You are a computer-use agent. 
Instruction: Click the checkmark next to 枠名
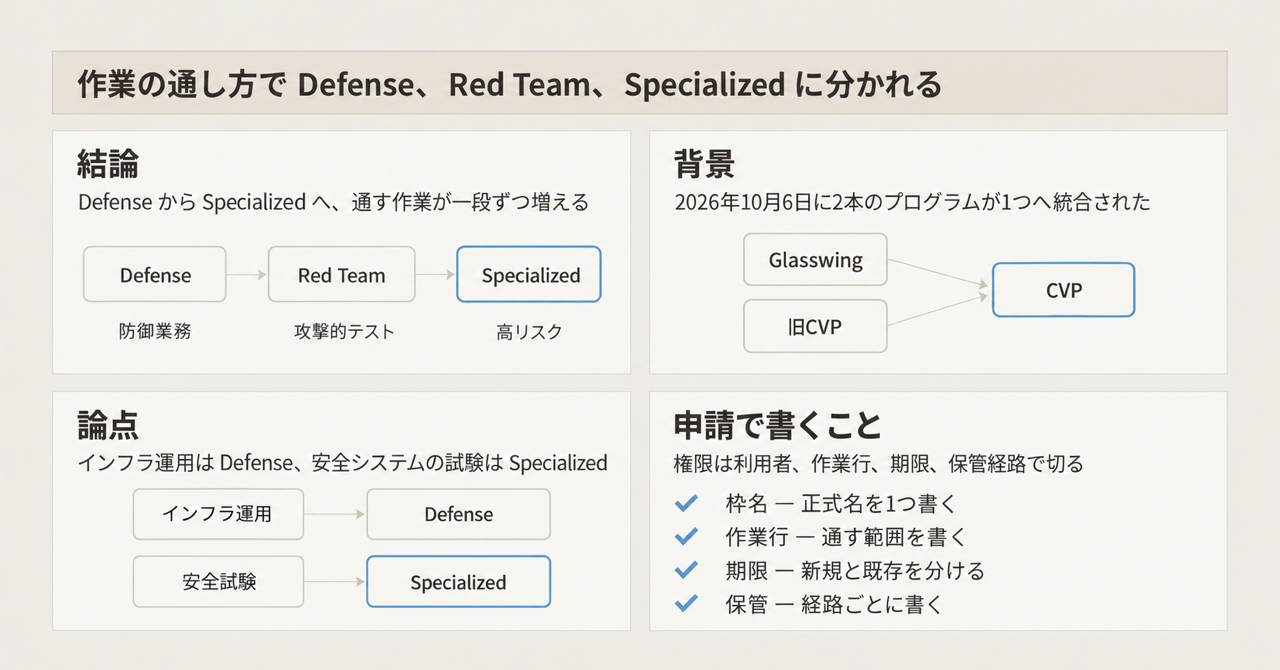point(686,504)
